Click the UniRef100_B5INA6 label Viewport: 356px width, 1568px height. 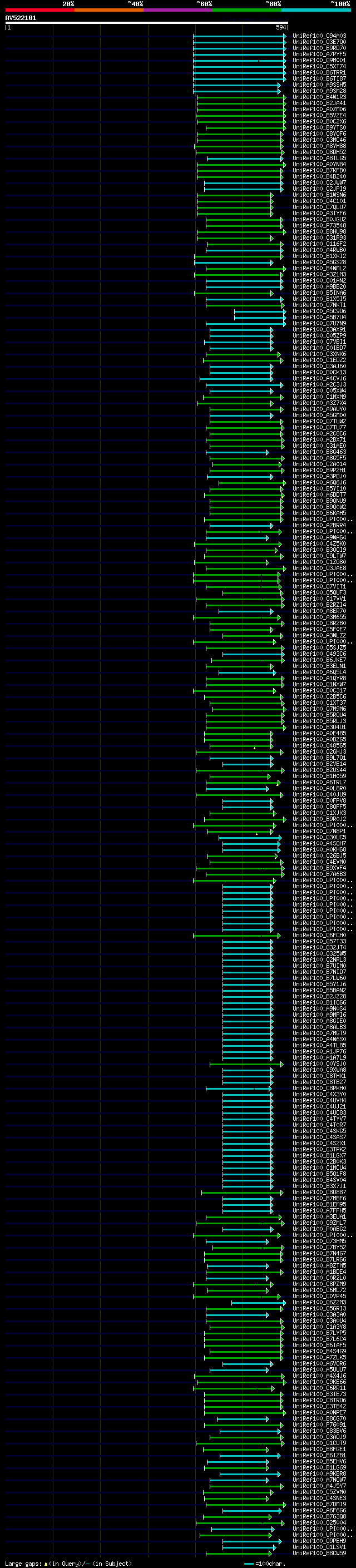click(319, 293)
